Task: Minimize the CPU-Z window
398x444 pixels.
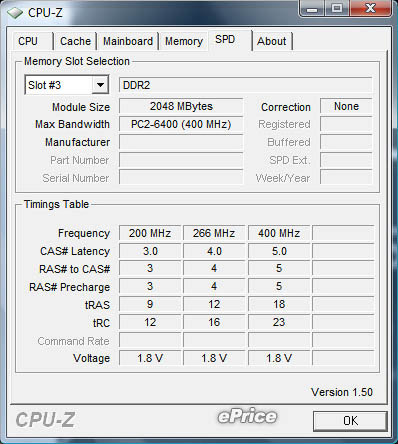Action: click(x=312, y=9)
